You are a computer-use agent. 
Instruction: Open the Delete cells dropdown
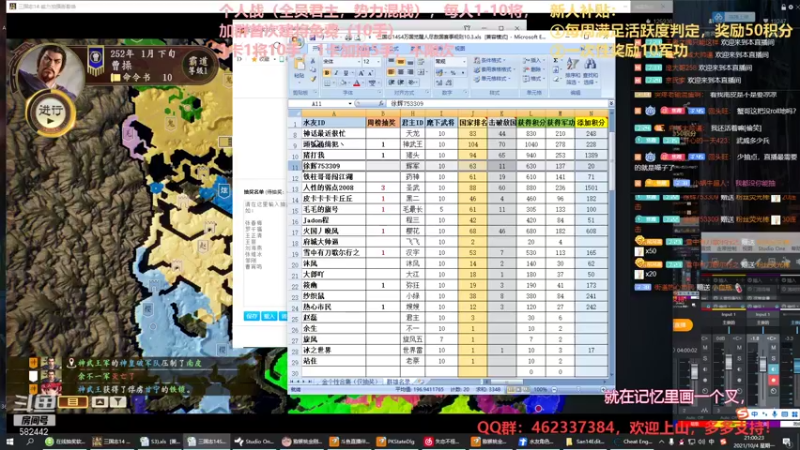click(535, 69)
